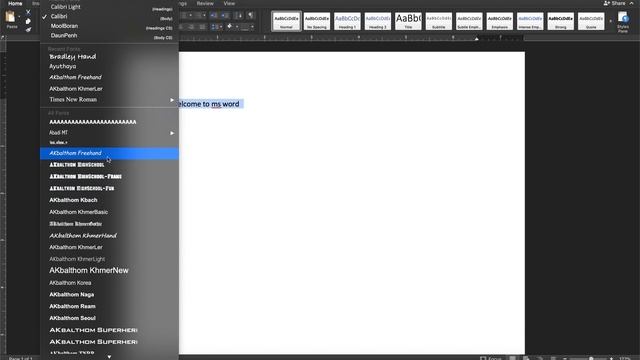The width and height of the screenshot is (640, 360).
Task: Apply the No Spacing style
Action: (317, 21)
